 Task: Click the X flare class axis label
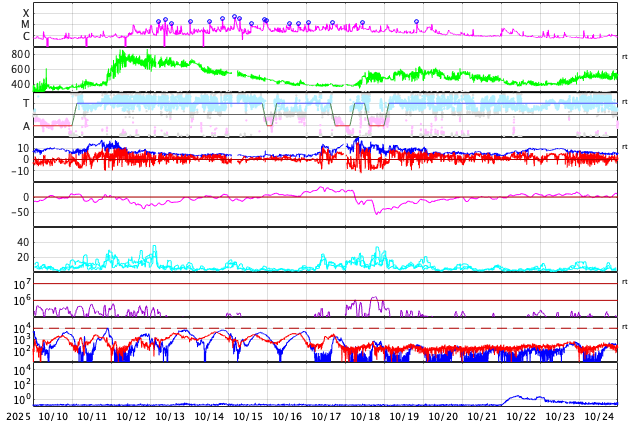tap(26, 13)
